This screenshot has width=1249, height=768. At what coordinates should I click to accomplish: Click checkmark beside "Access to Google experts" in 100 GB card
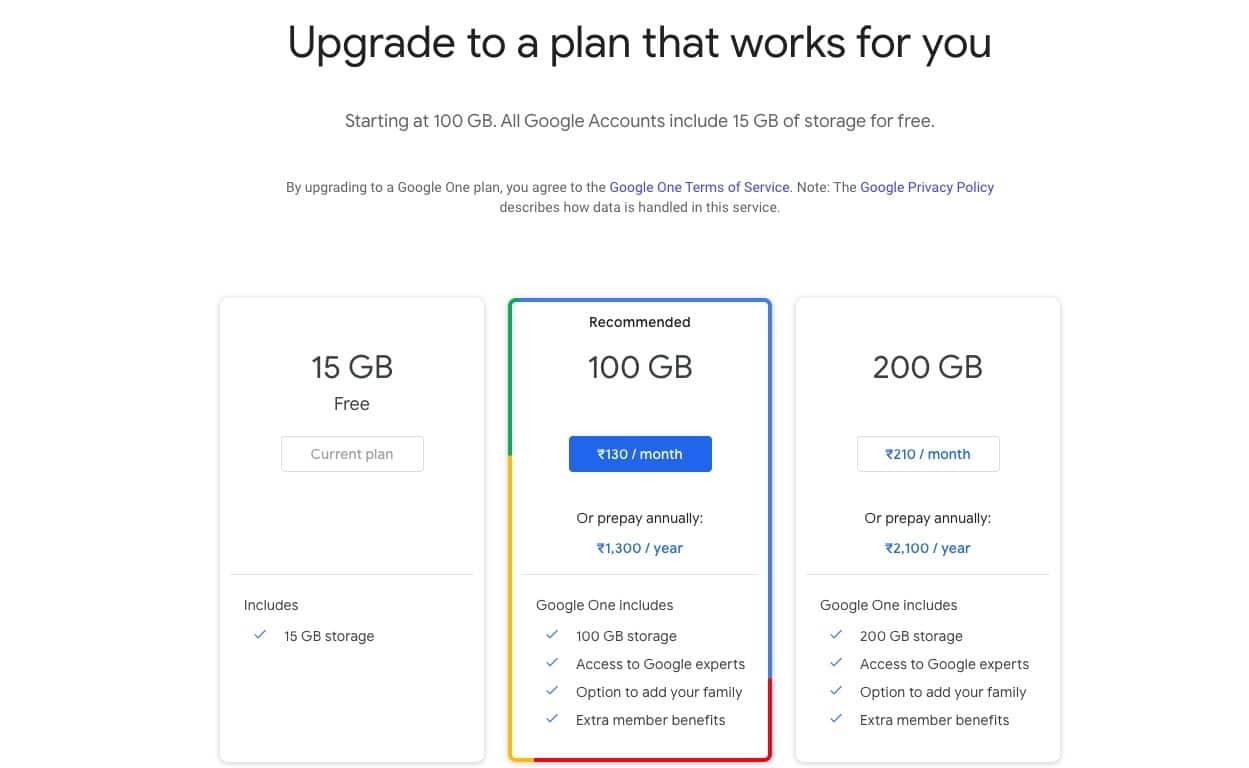[x=551, y=663]
